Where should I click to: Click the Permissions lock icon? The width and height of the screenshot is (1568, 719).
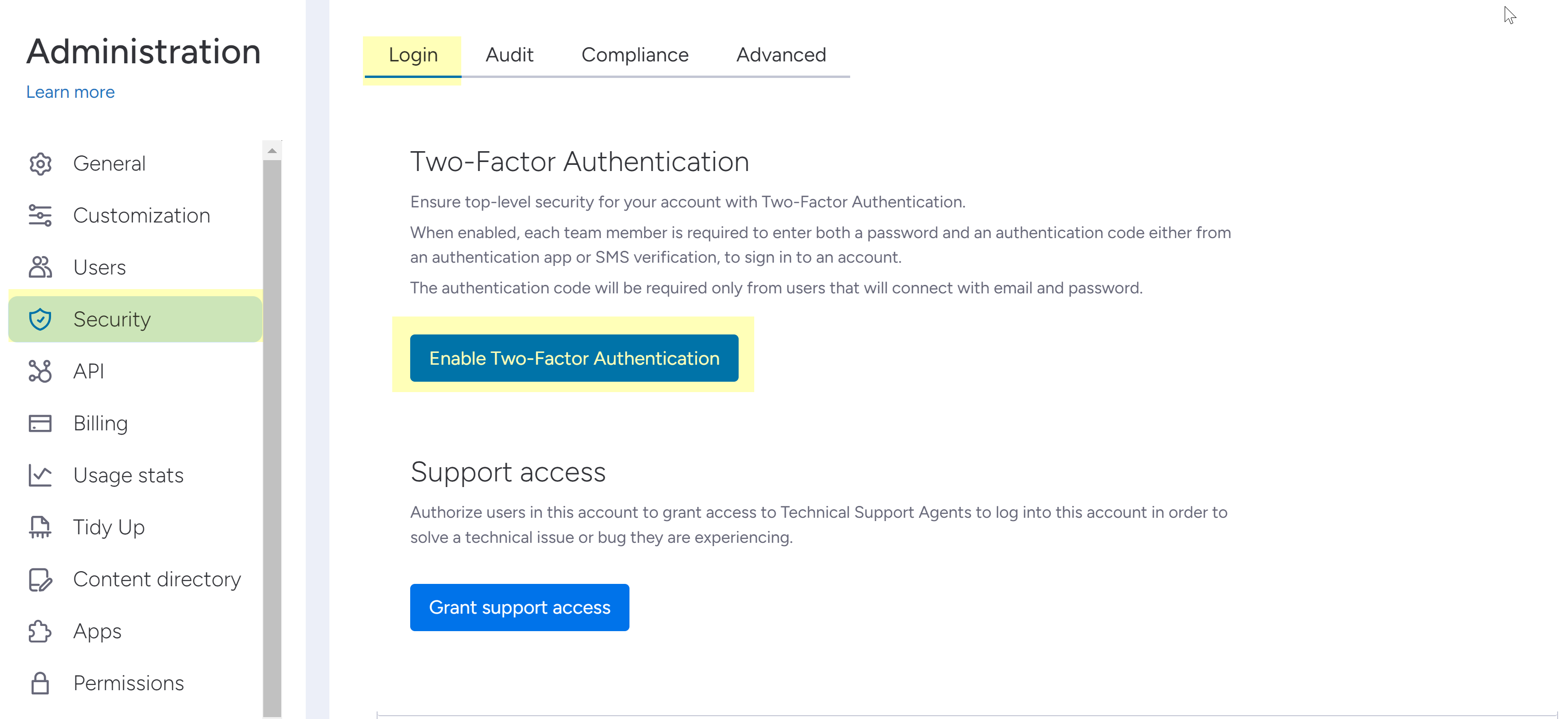(40, 683)
